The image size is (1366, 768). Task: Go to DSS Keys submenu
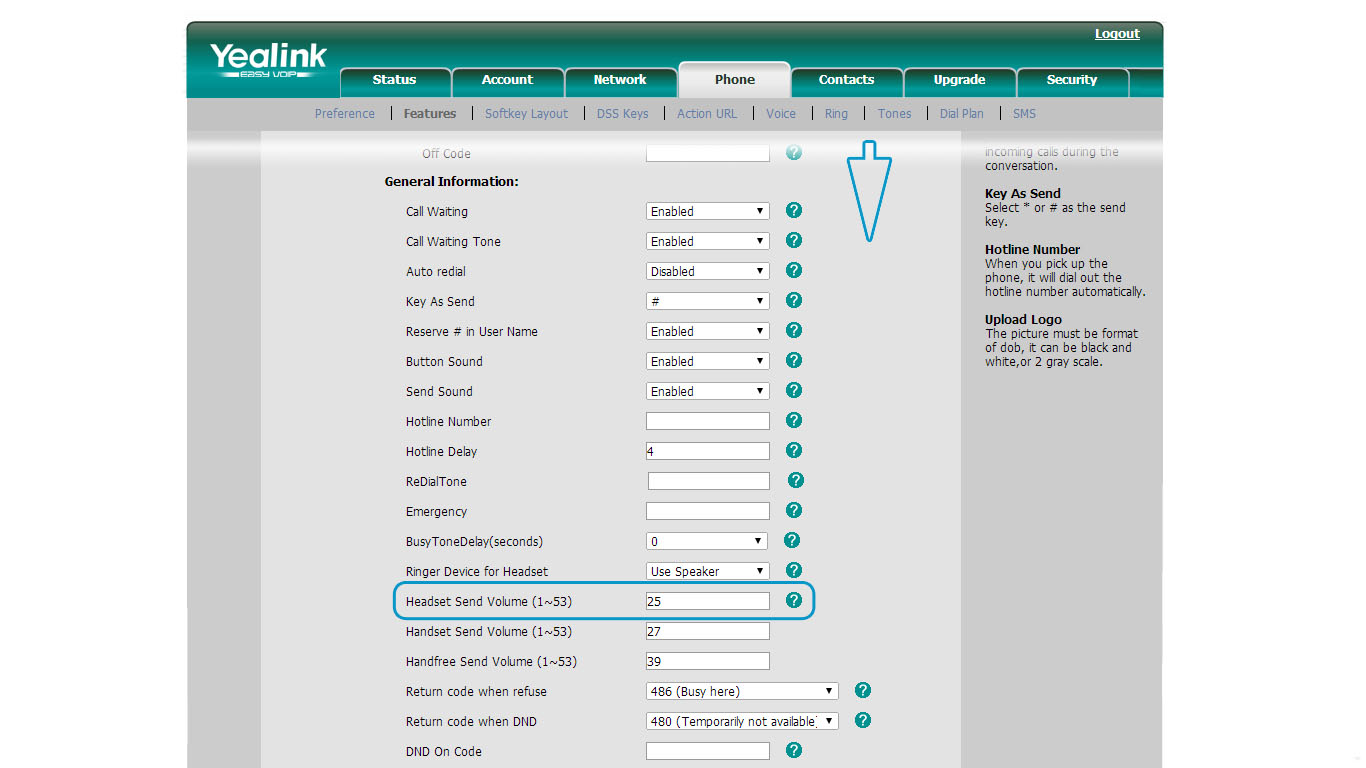coord(622,114)
